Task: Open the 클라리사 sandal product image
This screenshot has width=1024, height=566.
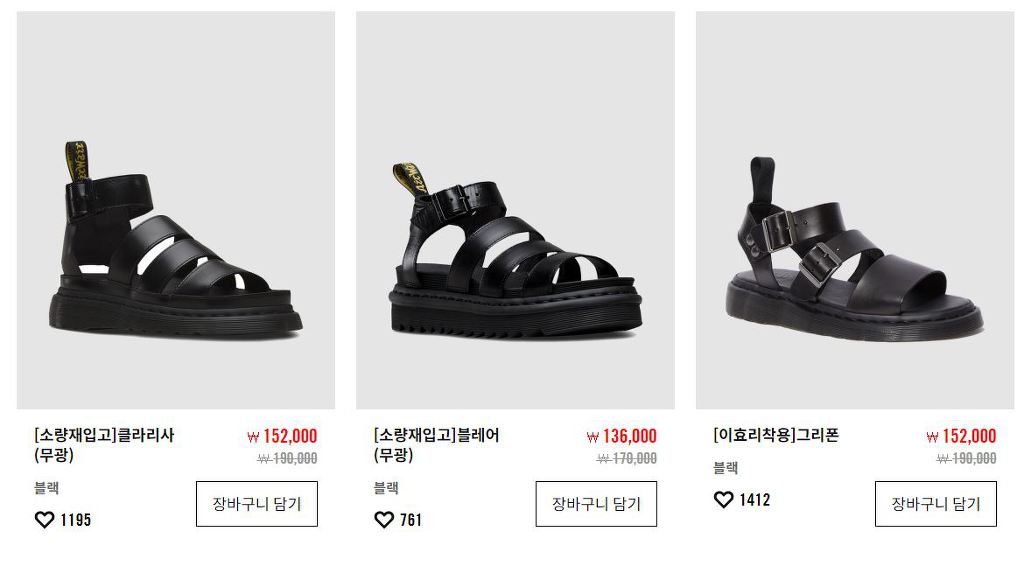Action: pos(176,210)
